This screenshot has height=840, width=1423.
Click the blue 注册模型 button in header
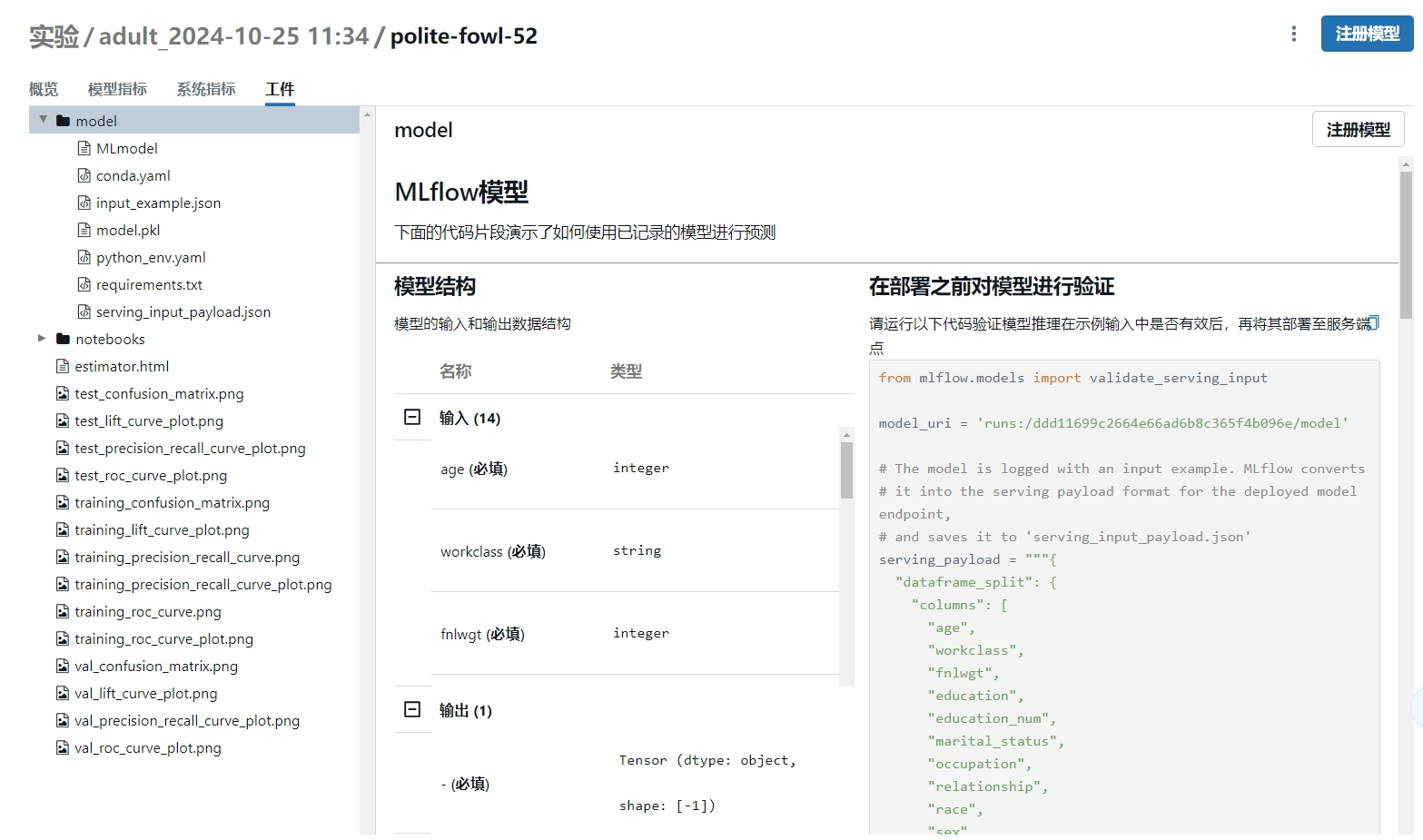pos(1367,34)
